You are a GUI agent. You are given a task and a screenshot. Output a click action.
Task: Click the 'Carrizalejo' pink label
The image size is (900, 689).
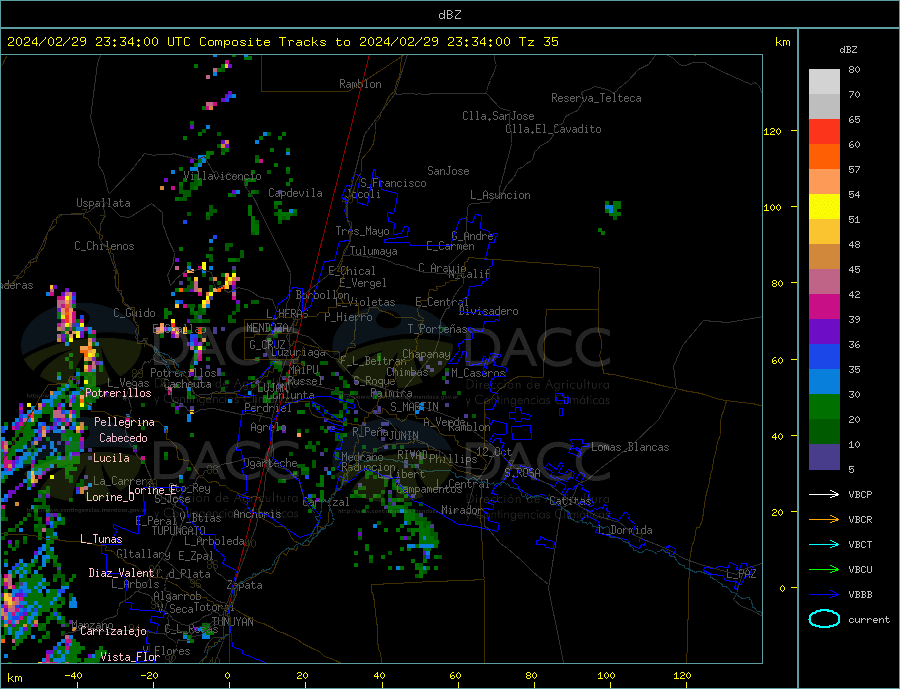[x=113, y=632]
